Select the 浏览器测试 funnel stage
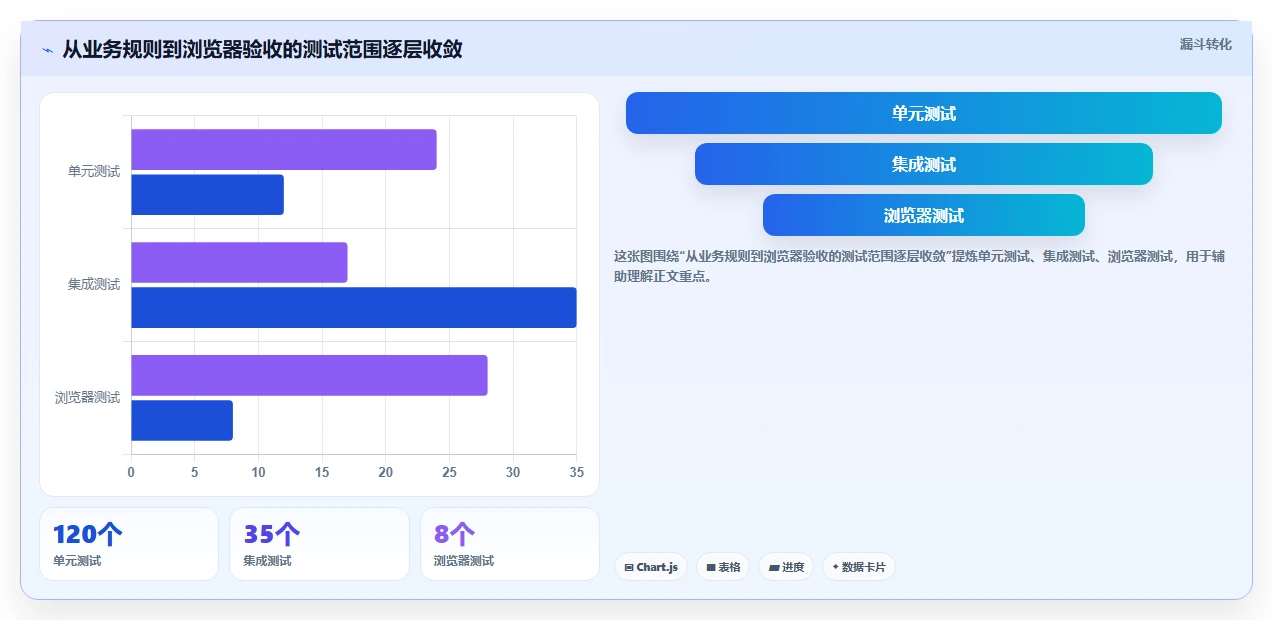Viewport: 1273px width, 620px height. click(923, 215)
